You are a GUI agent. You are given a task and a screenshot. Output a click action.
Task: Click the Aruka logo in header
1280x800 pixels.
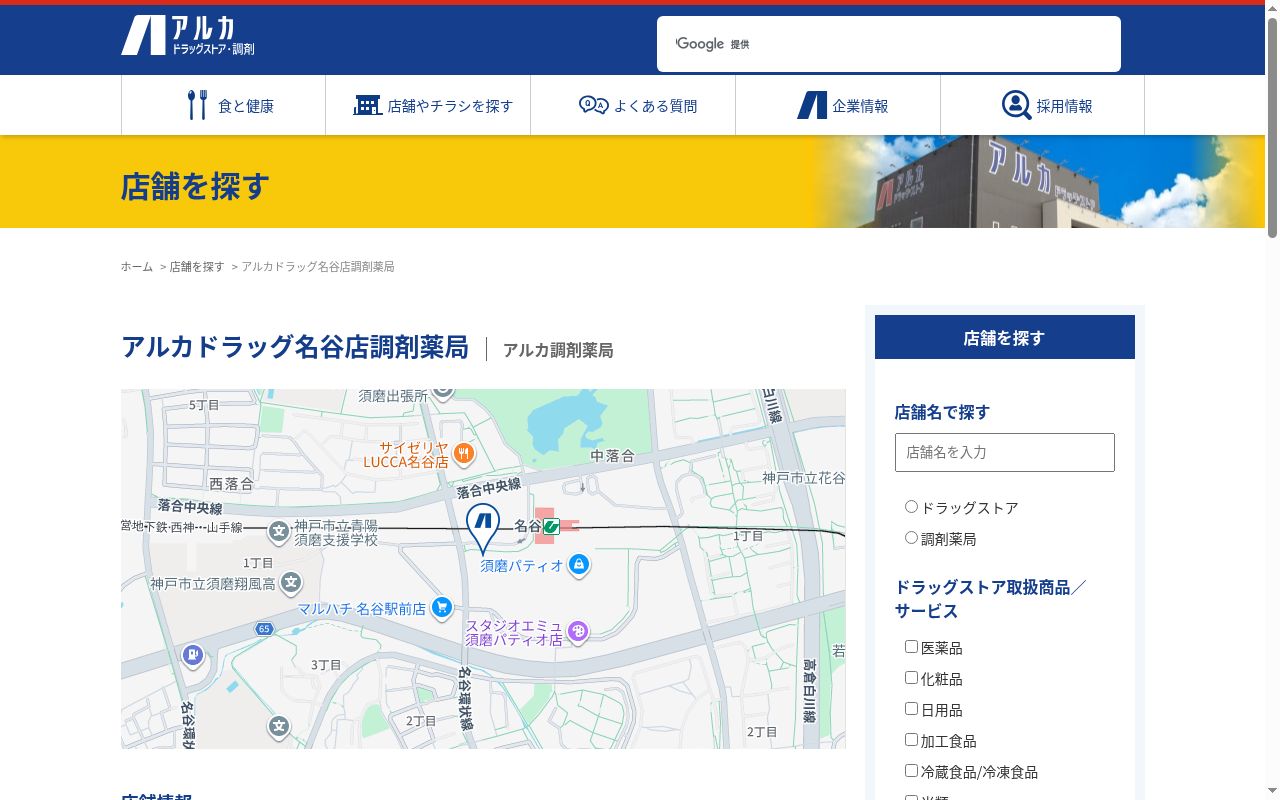click(x=188, y=36)
